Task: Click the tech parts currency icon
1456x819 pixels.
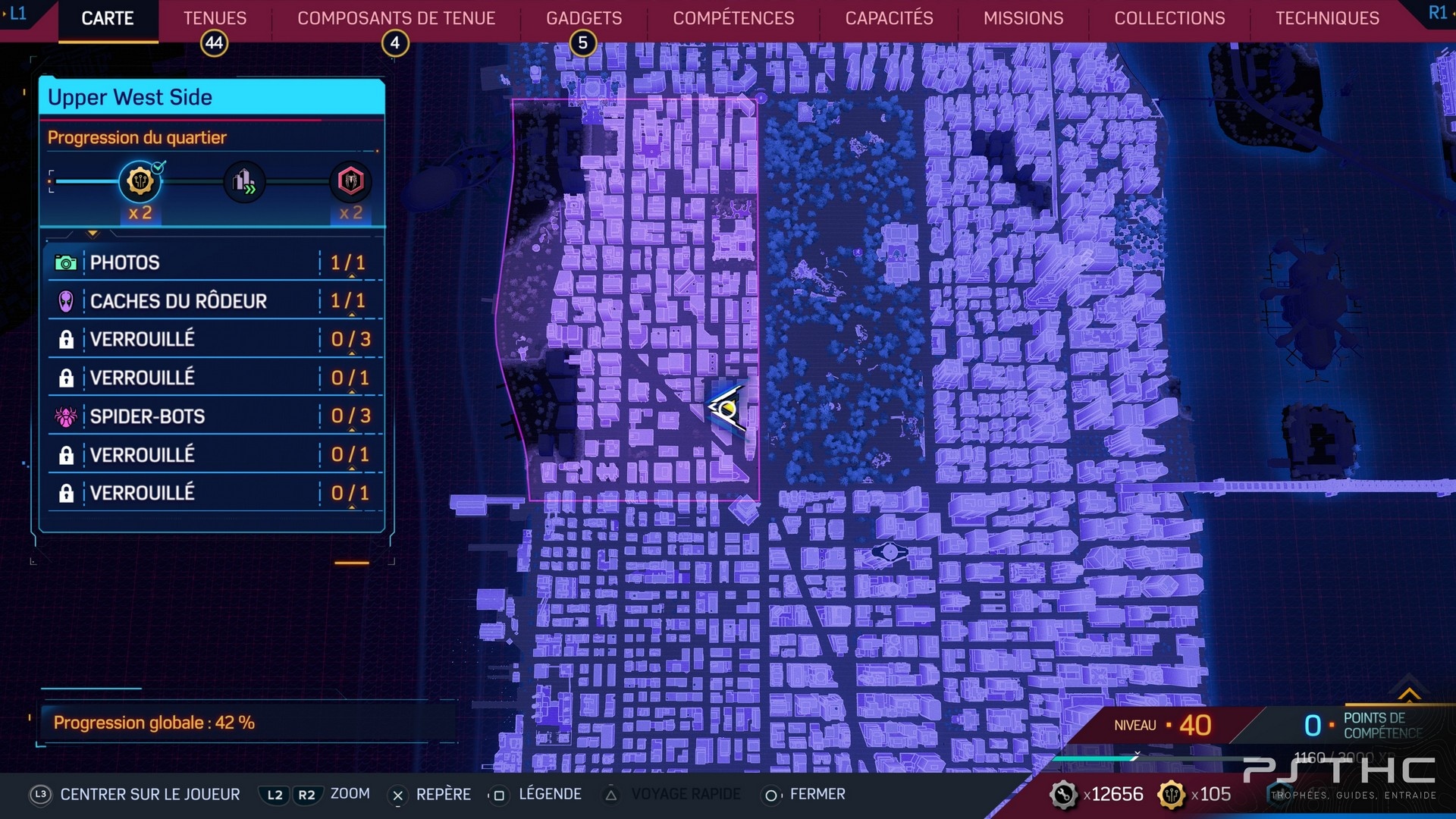Action: 1064,794
